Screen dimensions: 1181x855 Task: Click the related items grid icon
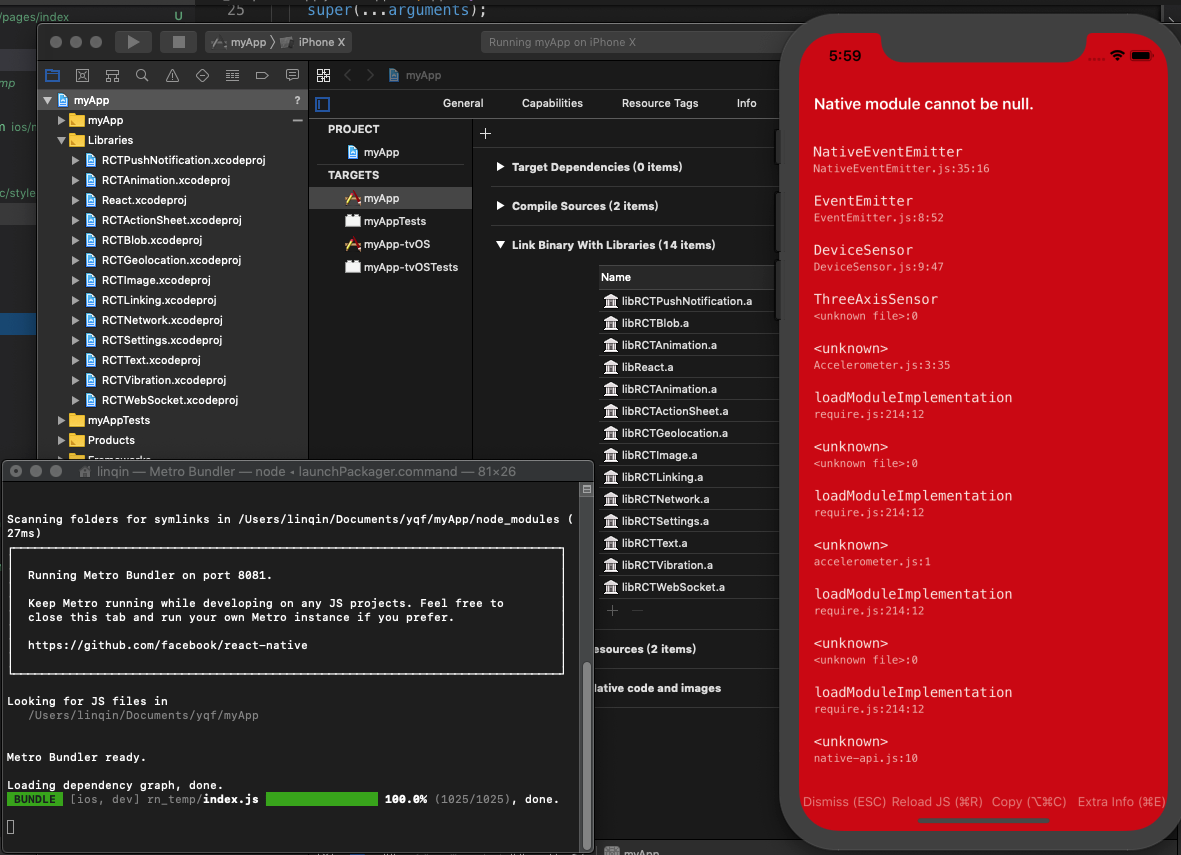(x=323, y=75)
